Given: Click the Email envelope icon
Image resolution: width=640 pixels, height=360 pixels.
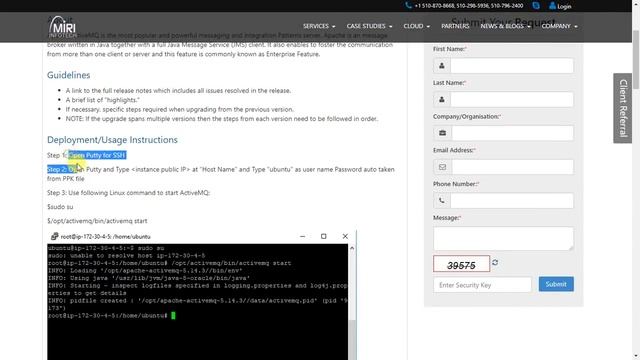Looking at the screenshot, I should [x=442, y=167].
